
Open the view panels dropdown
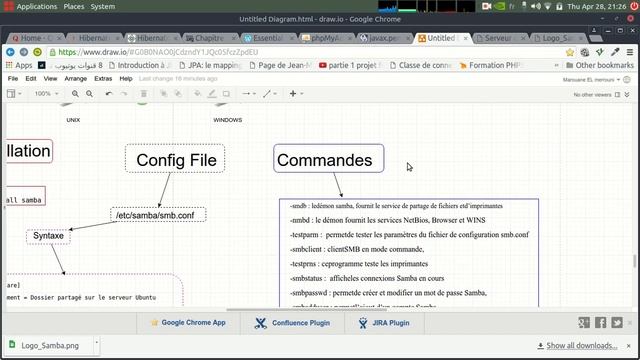pos(14,94)
